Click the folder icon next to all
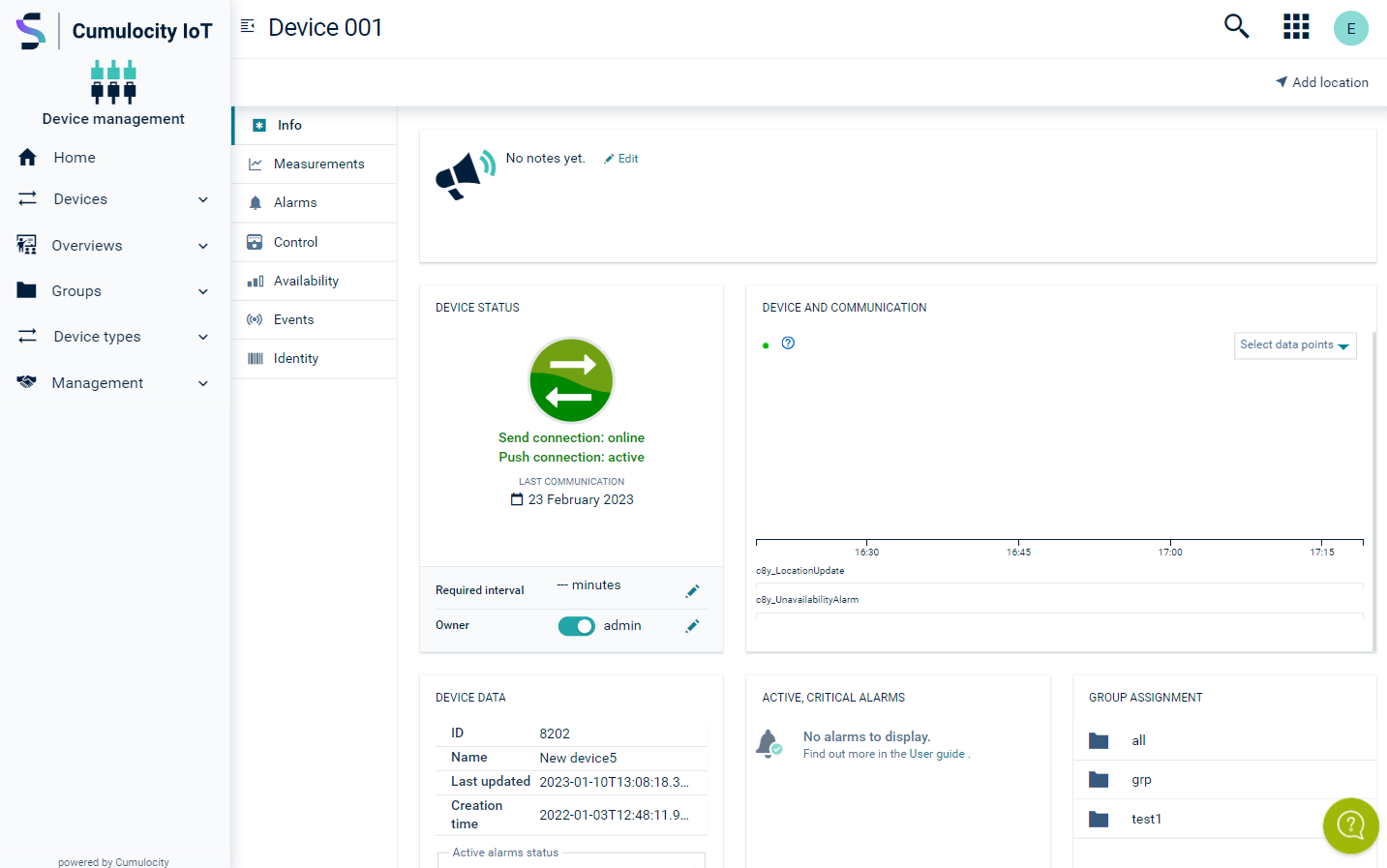The image size is (1387, 868). click(x=1099, y=740)
